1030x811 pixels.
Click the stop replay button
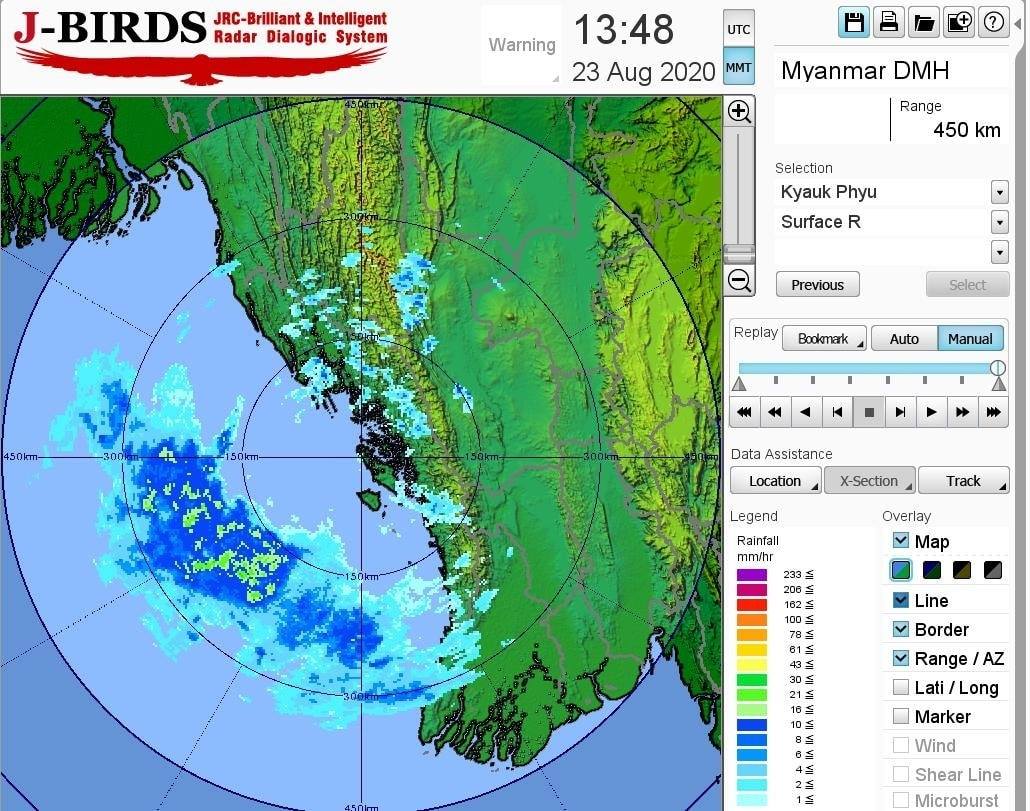point(869,411)
